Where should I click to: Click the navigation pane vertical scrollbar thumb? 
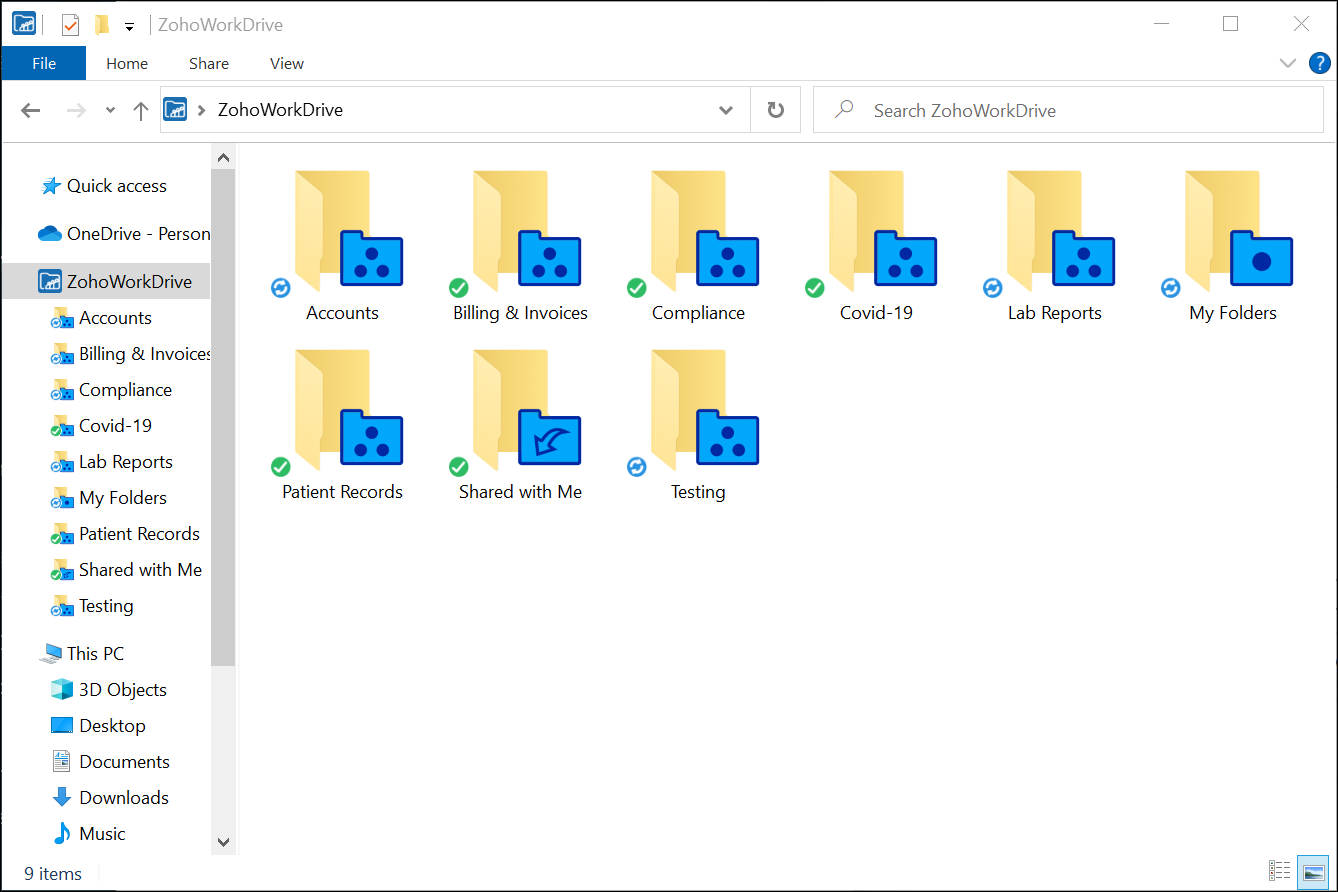pyautogui.click(x=223, y=418)
